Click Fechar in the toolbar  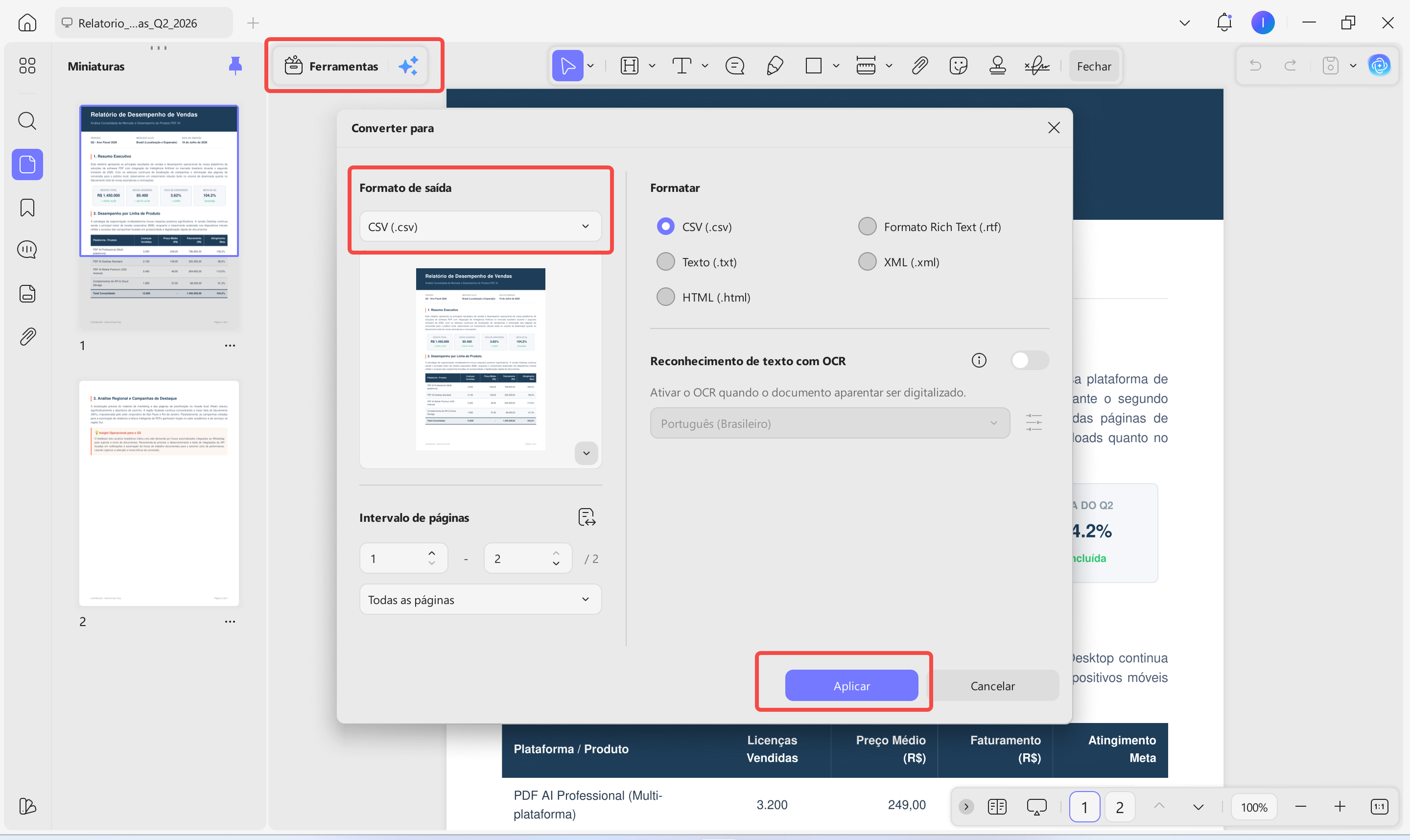point(1094,66)
